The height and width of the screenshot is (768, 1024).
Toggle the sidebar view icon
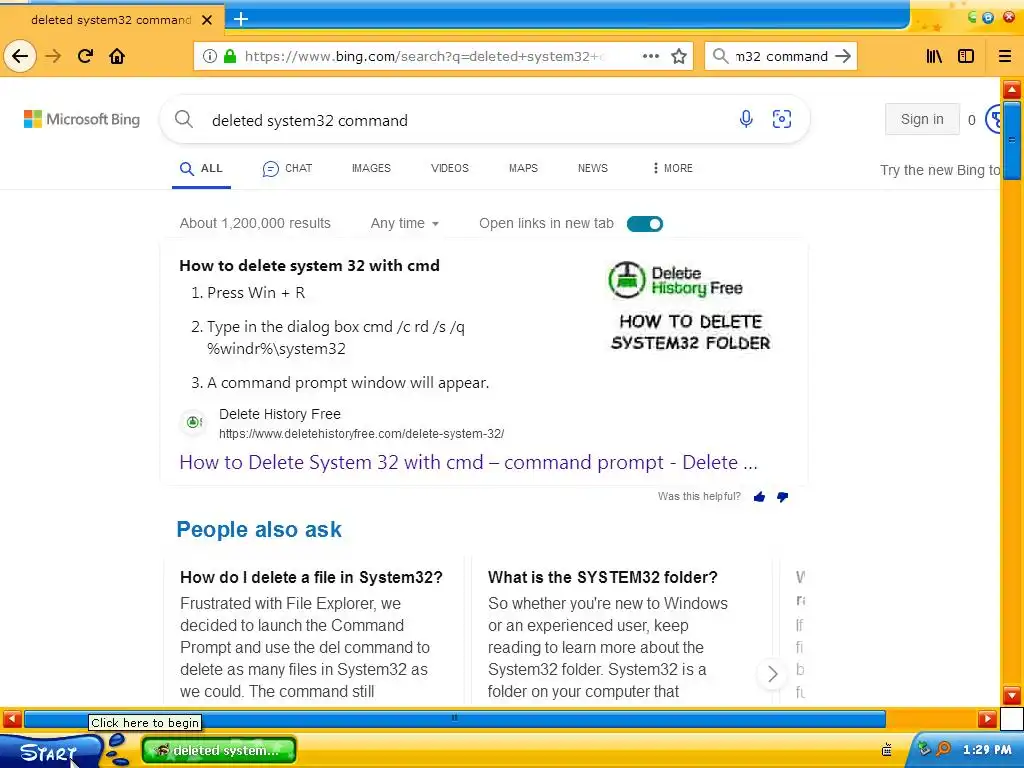pos(966,56)
